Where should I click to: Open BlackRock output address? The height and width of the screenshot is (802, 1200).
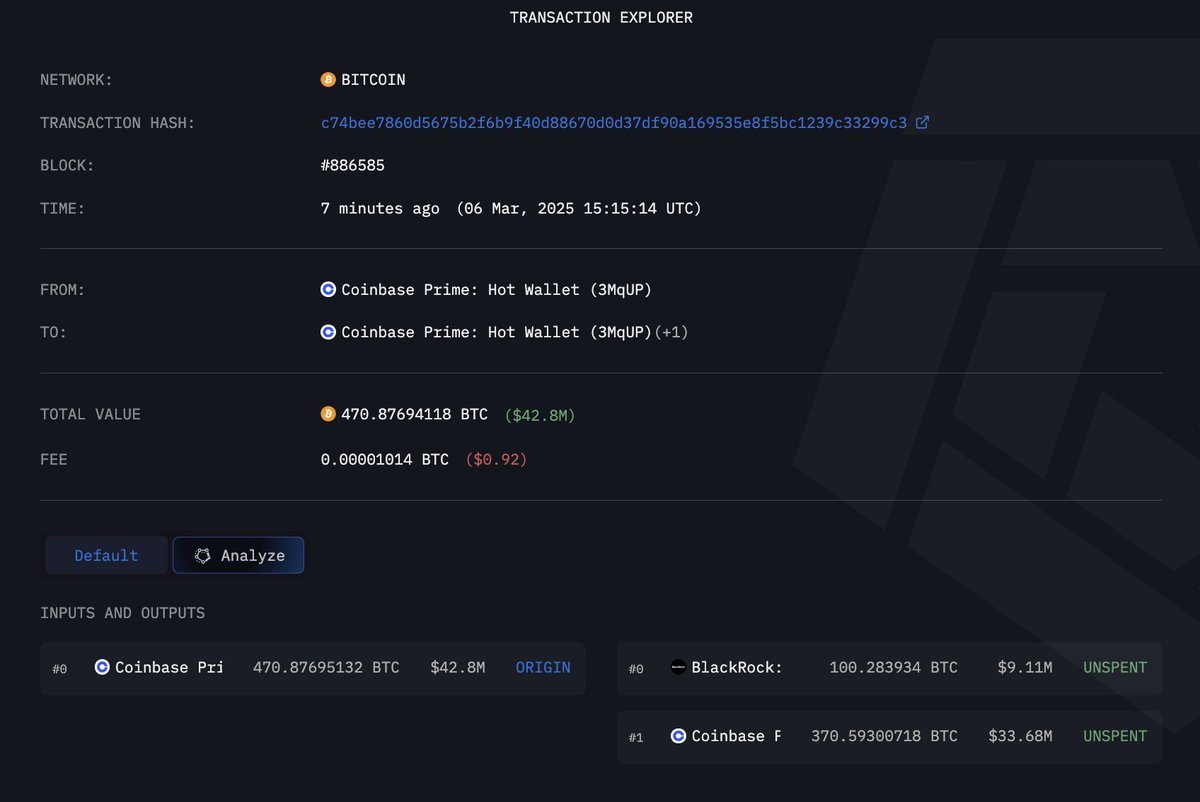(737, 667)
